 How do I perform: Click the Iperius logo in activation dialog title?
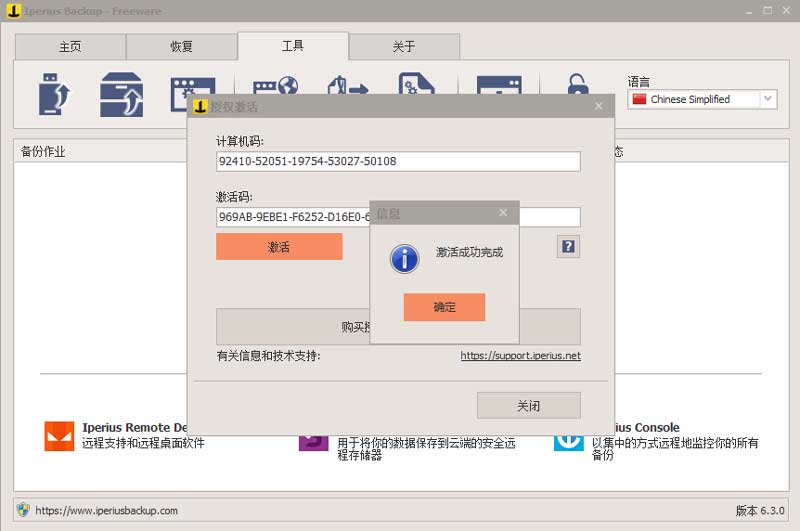[x=200, y=106]
